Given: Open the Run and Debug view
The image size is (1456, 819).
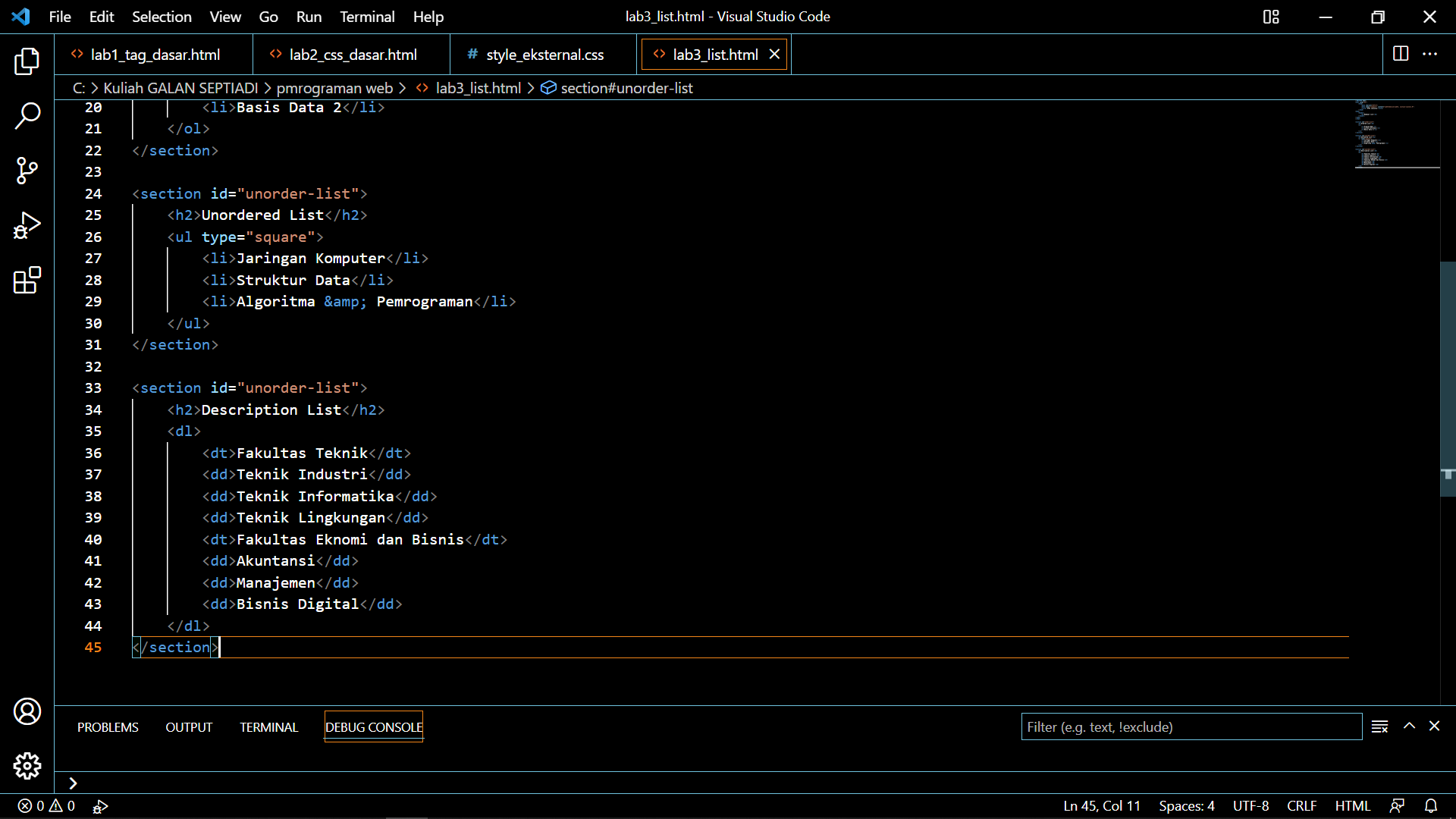Looking at the screenshot, I should [x=27, y=225].
